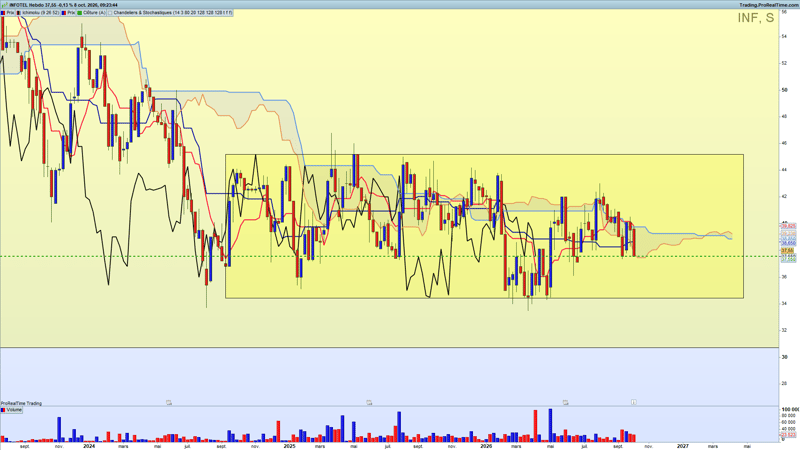Open the Prix label beside the Clôture label

tap(69, 13)
